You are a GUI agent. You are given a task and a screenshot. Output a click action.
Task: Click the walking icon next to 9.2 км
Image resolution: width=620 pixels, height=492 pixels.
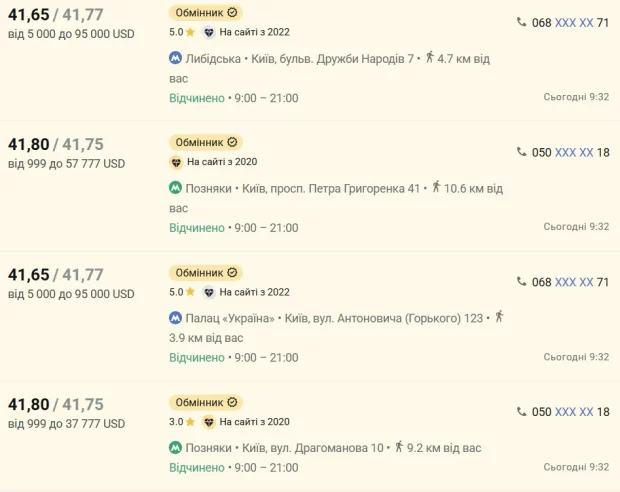[400, 447]
